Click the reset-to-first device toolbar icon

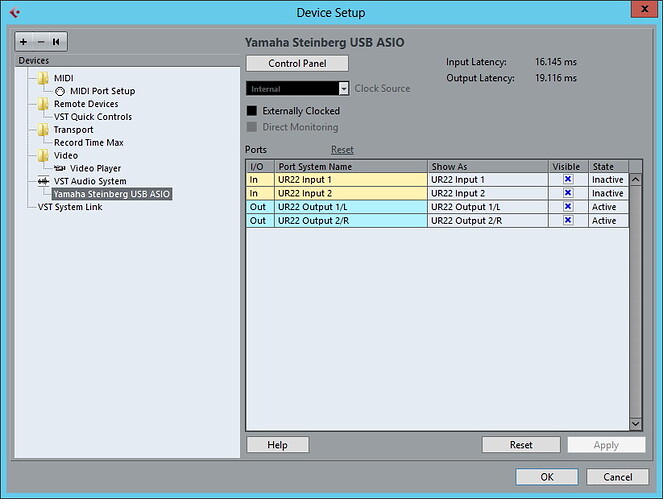pos(56,41)
